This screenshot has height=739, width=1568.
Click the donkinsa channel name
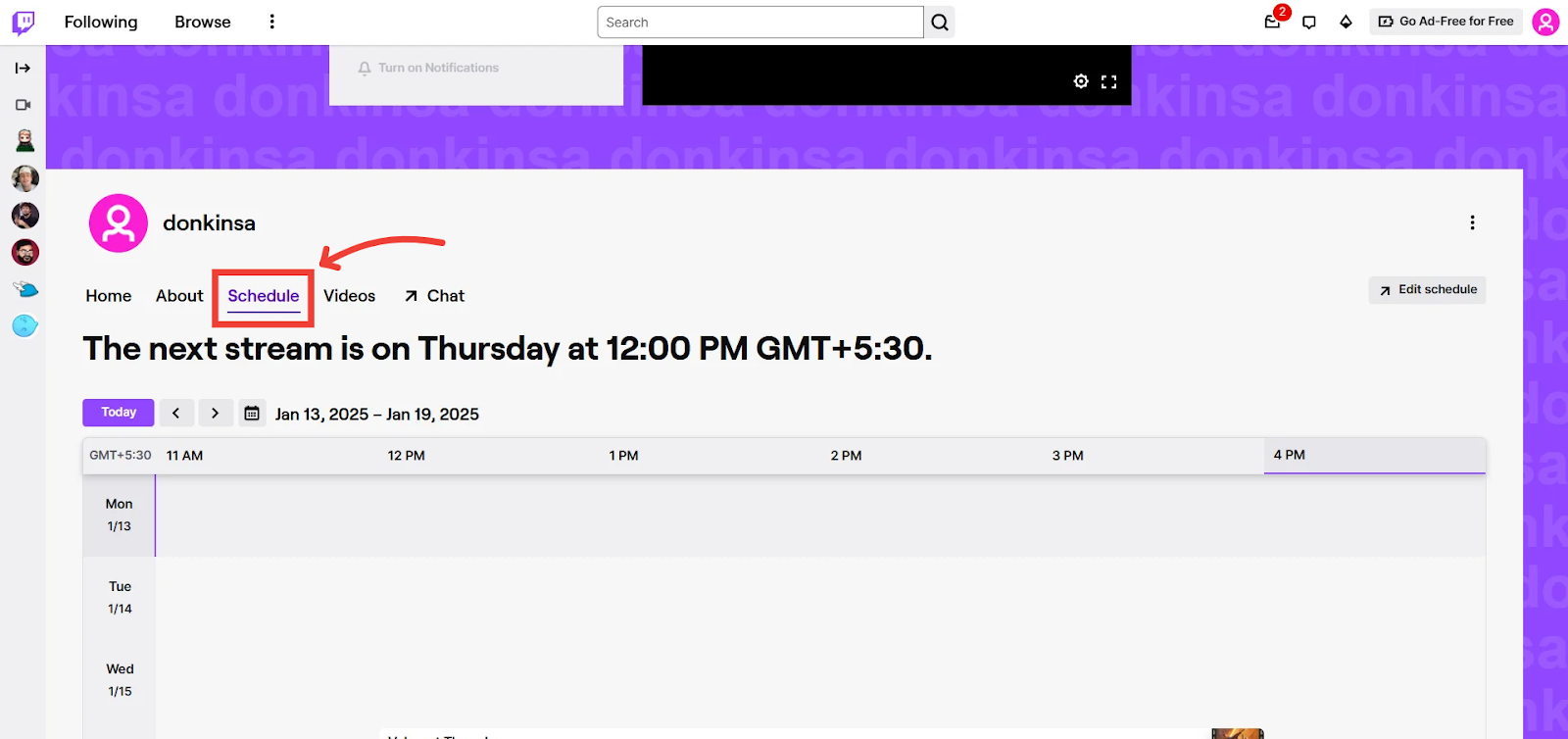[x=209, y=223]
